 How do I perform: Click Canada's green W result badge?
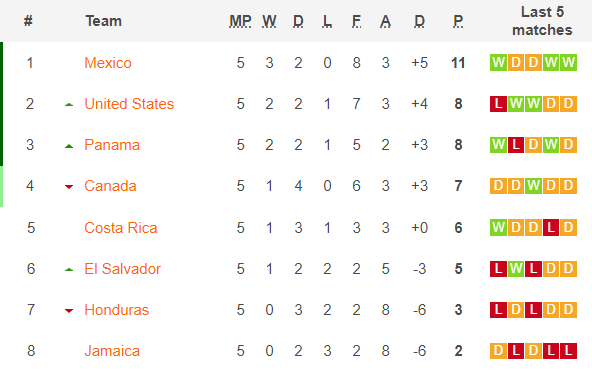pos(533,186)
